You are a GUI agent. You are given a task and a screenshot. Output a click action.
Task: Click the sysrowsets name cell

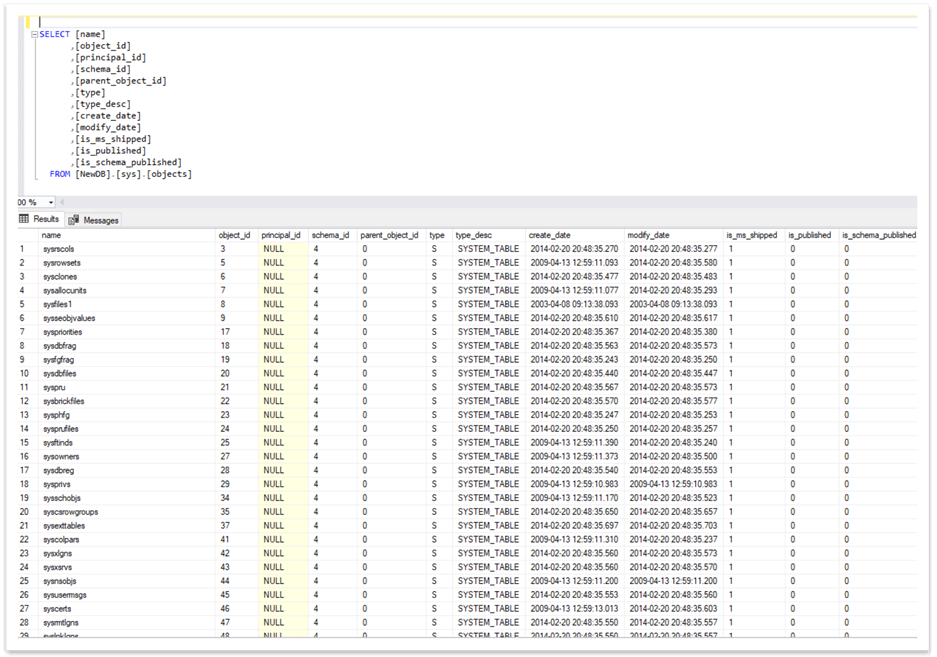[128, 263]
